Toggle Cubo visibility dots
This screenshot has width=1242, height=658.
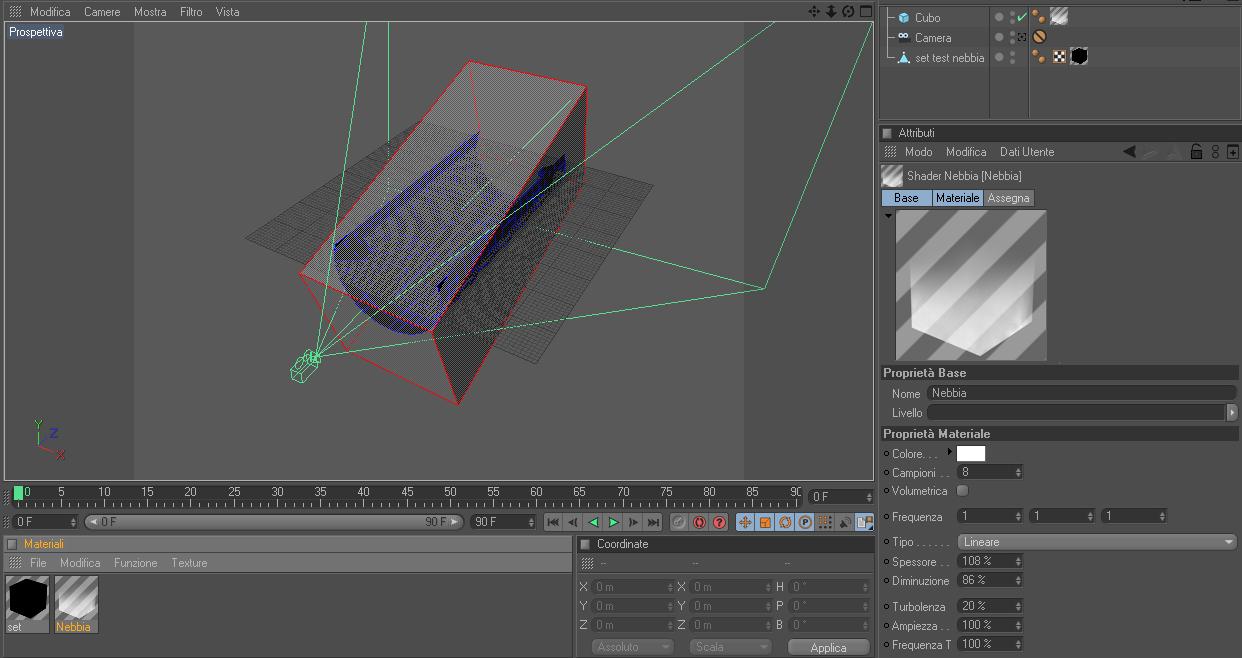click(x=1012, y=17)
